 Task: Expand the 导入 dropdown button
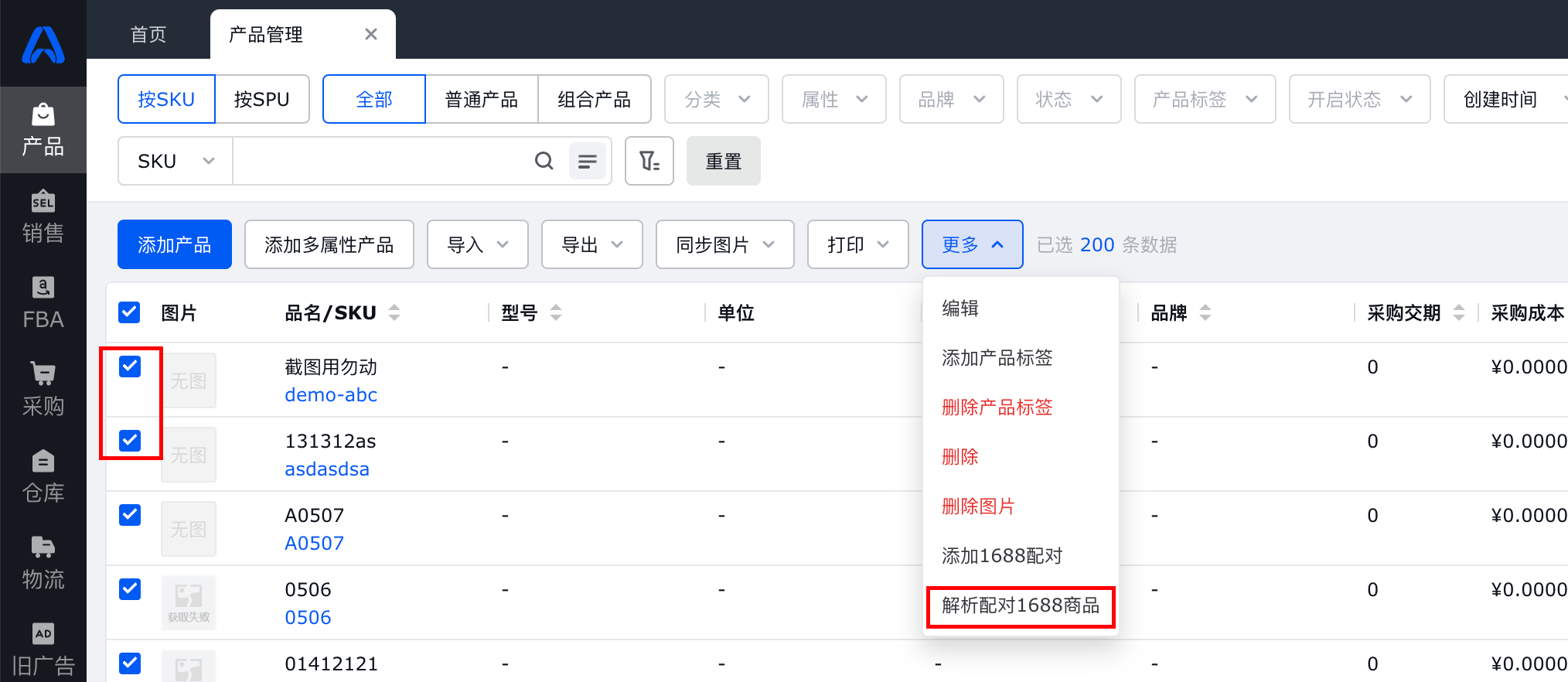(x=478, y=244)
